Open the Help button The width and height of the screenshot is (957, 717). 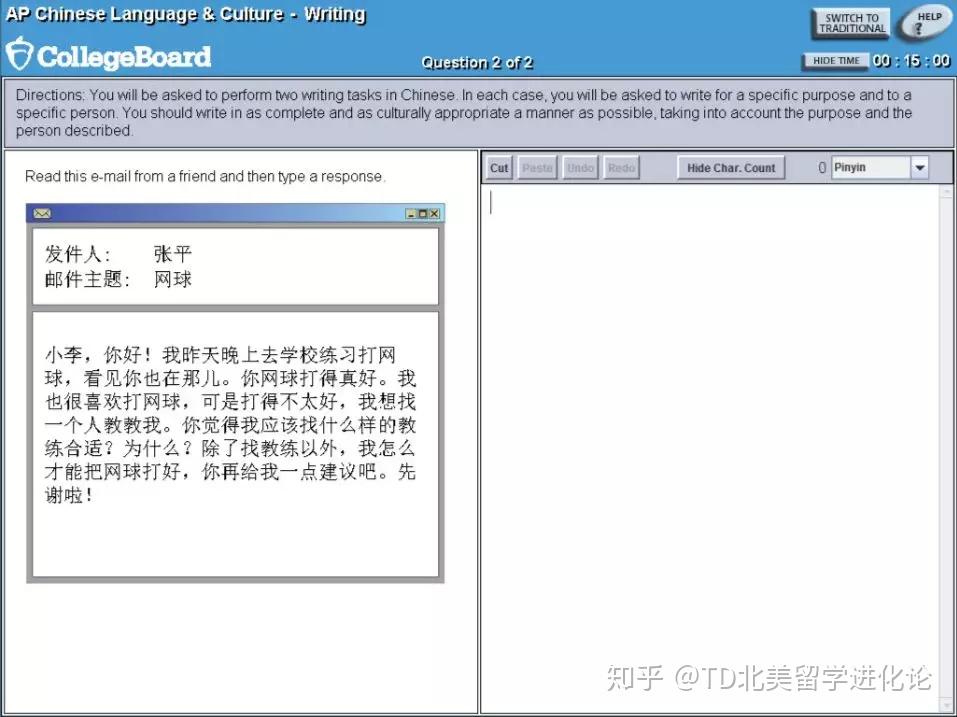[x=925, y=22]
